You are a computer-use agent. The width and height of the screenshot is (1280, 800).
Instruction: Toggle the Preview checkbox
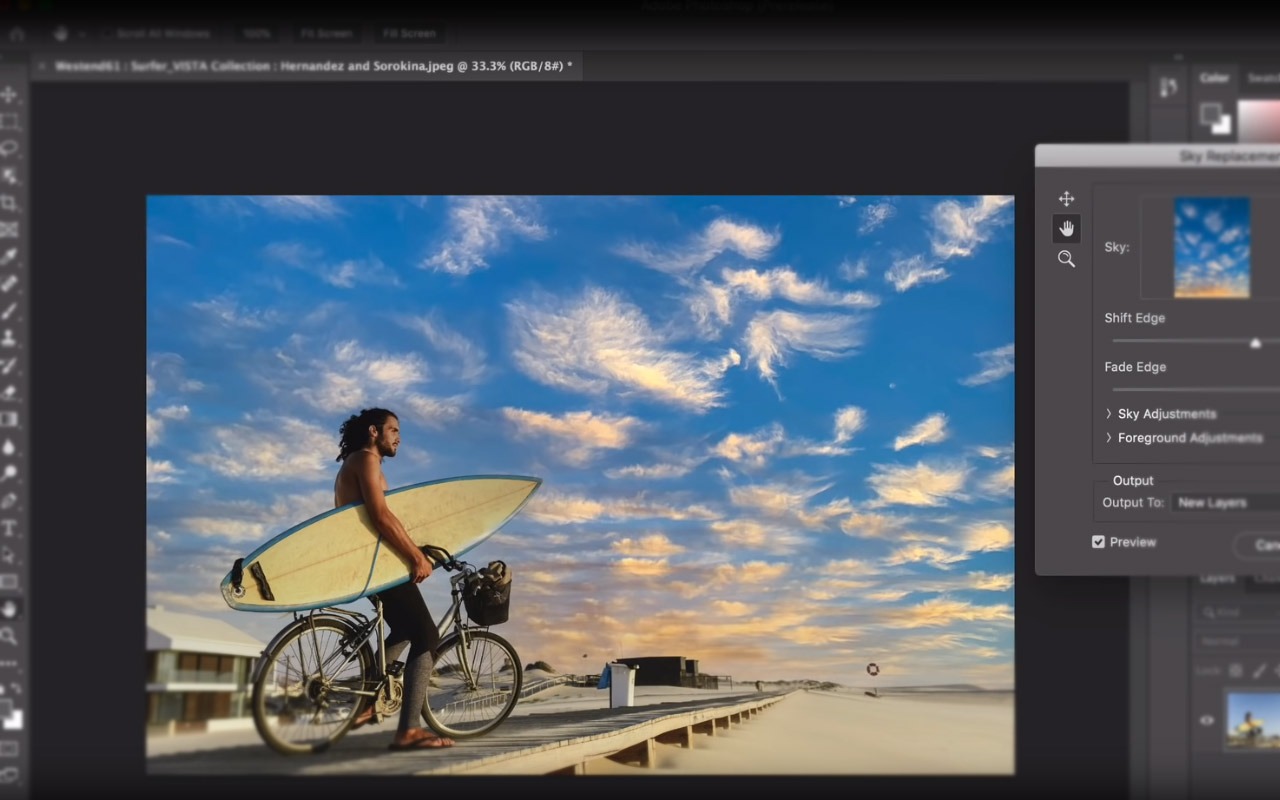coord(1099,542)
